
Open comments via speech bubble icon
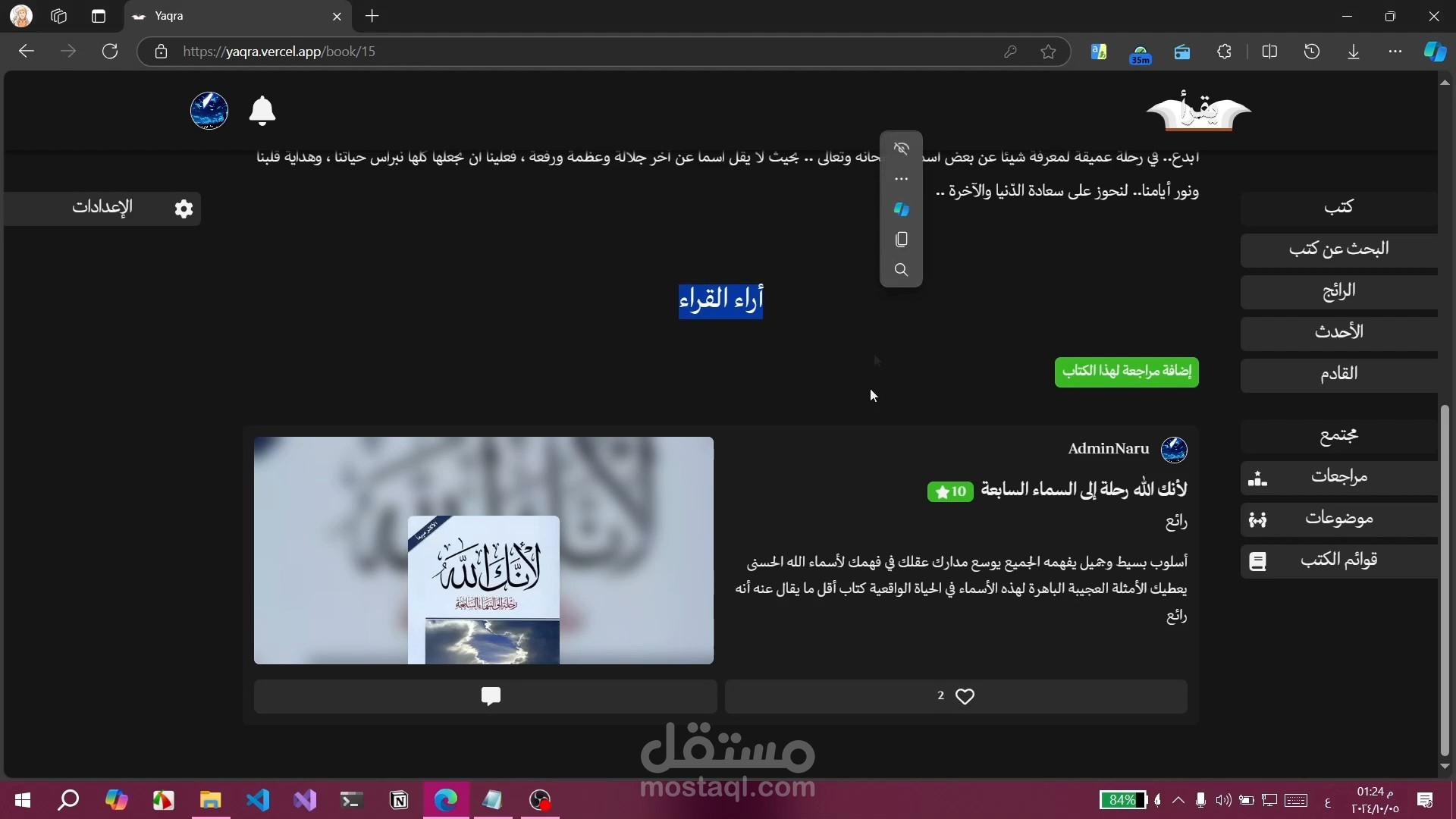point(491,696)
